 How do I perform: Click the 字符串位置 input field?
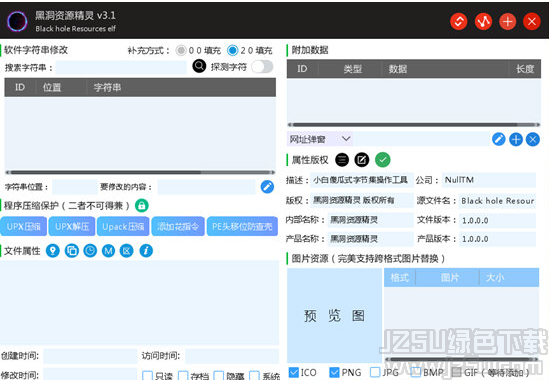(75, 187)
